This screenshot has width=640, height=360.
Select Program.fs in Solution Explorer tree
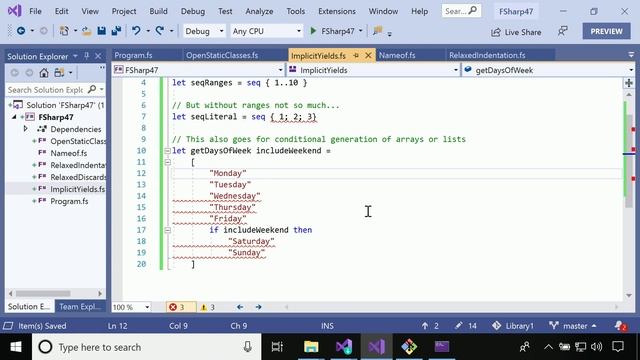click(x=69, y=201)
